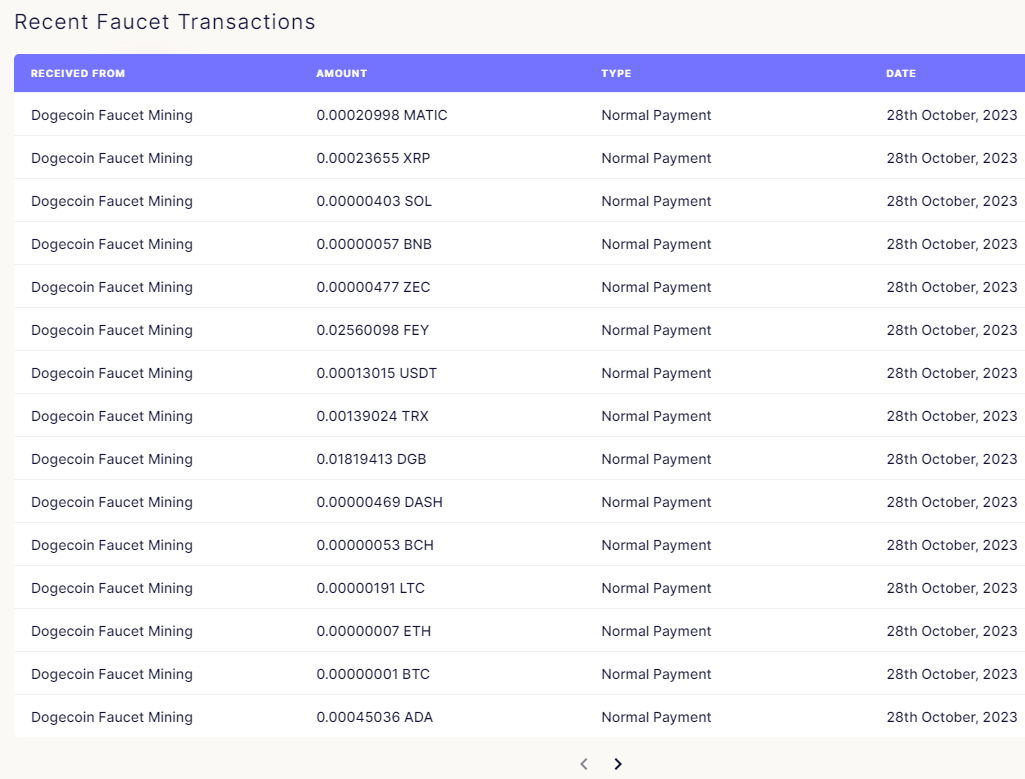
Task: Select the 0.00013015 USDT amount
Action: (x=377, y=373)
